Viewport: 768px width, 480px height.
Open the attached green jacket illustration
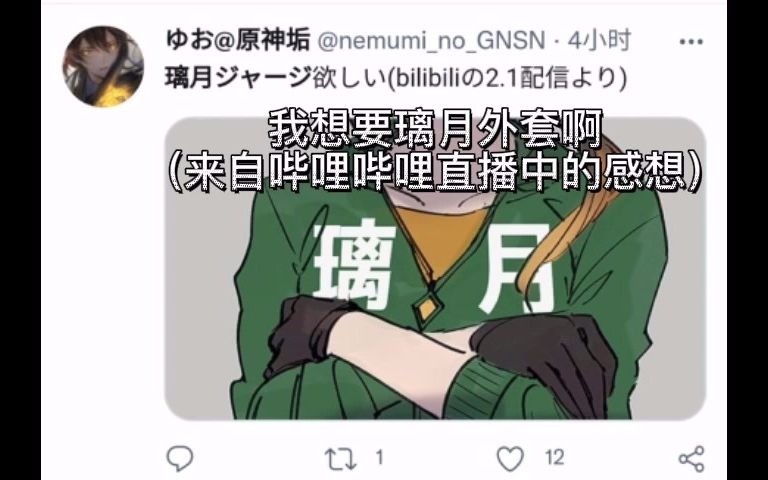pyautogui.click(x=435, y=268)
